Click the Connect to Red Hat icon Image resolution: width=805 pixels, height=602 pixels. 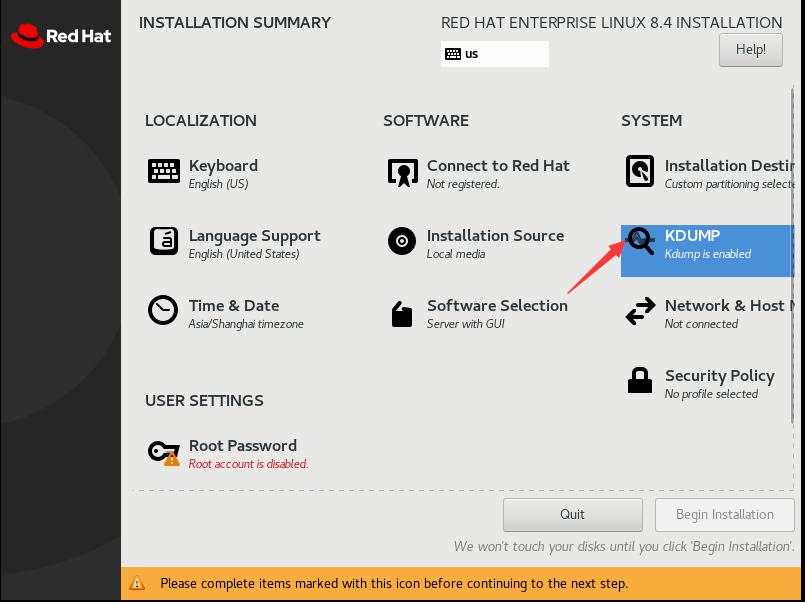(x=402, y=171)
